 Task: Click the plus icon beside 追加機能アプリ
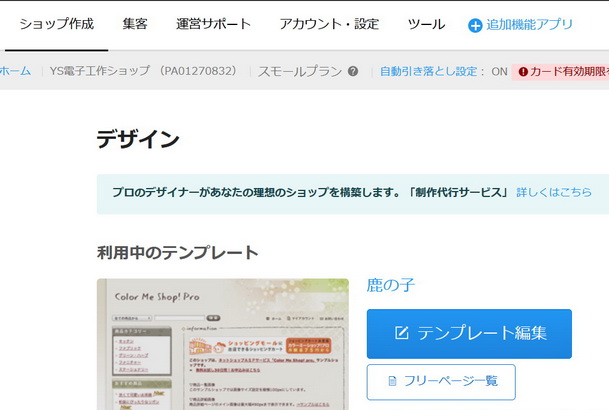point(475,25)
